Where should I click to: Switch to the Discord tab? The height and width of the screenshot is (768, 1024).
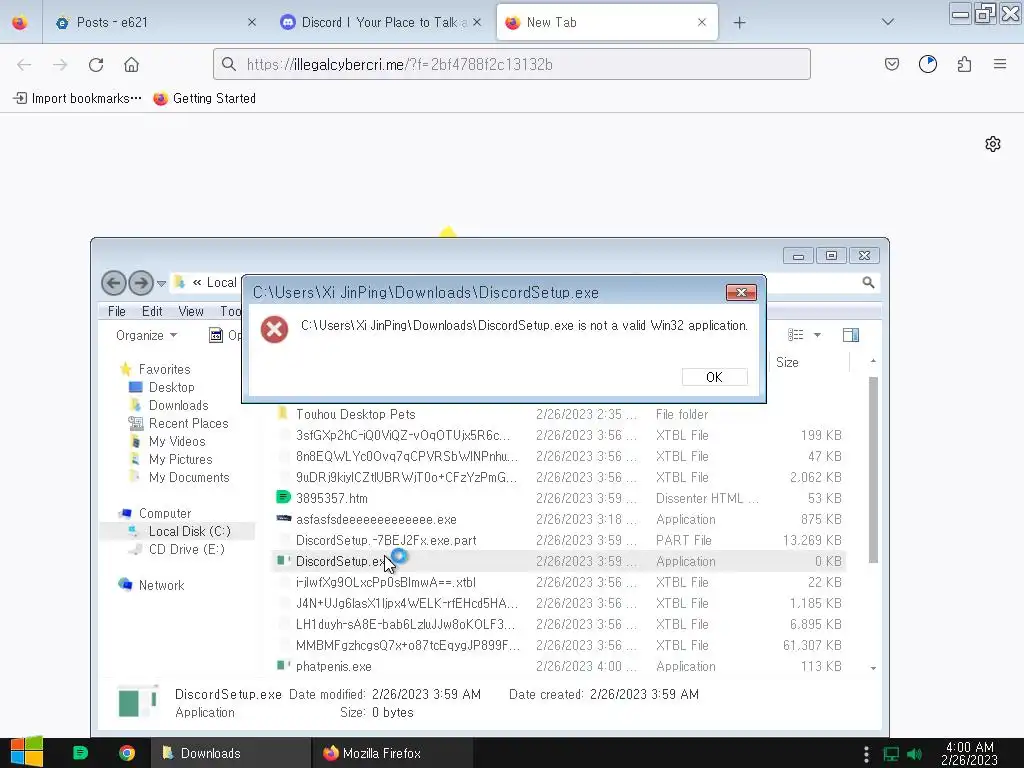pos(381,22)
